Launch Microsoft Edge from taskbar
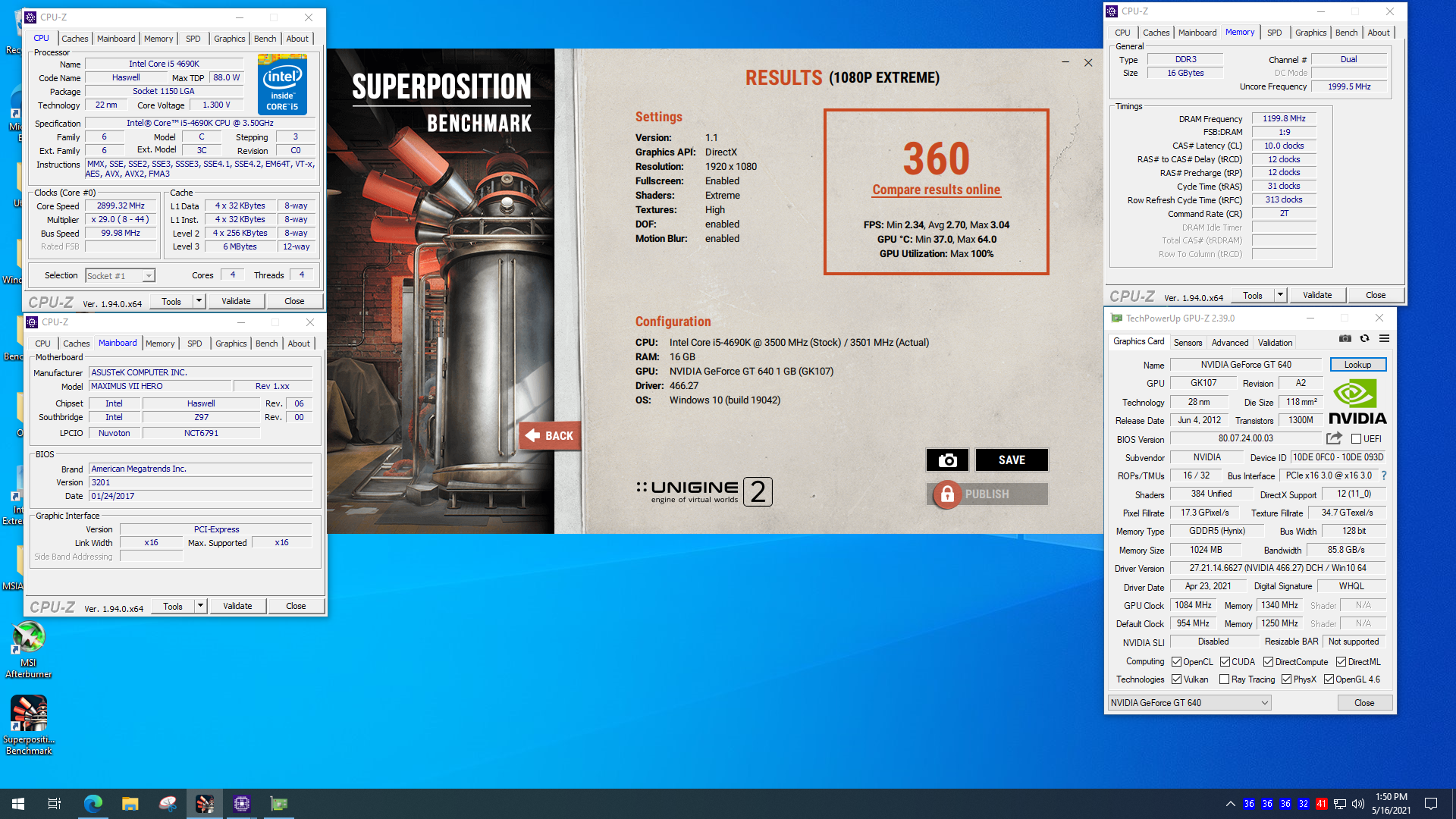The image size is (1456, 819). point(93,804)
